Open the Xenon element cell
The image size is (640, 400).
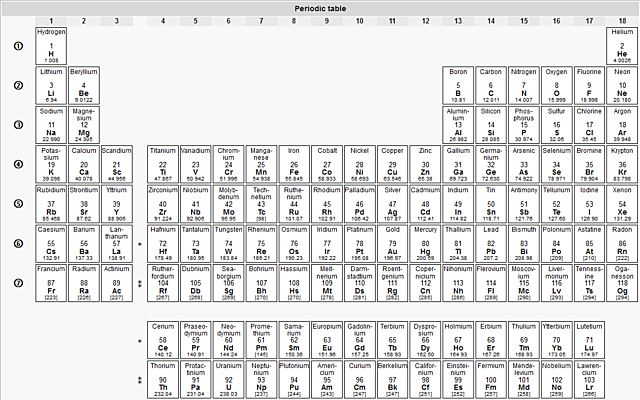point(622,204)
